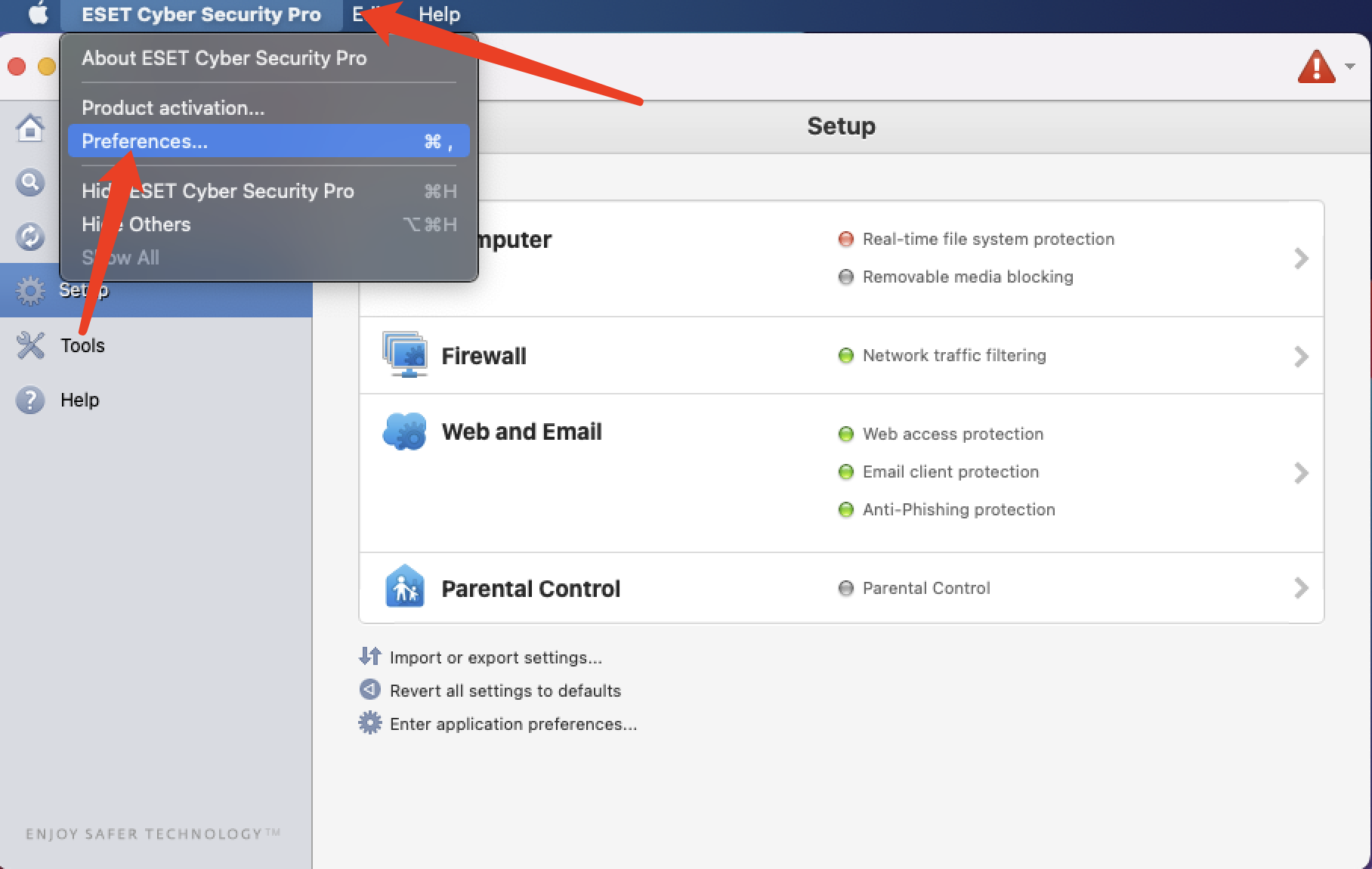Open the Computer scan magnifier icon

(30, 182)
